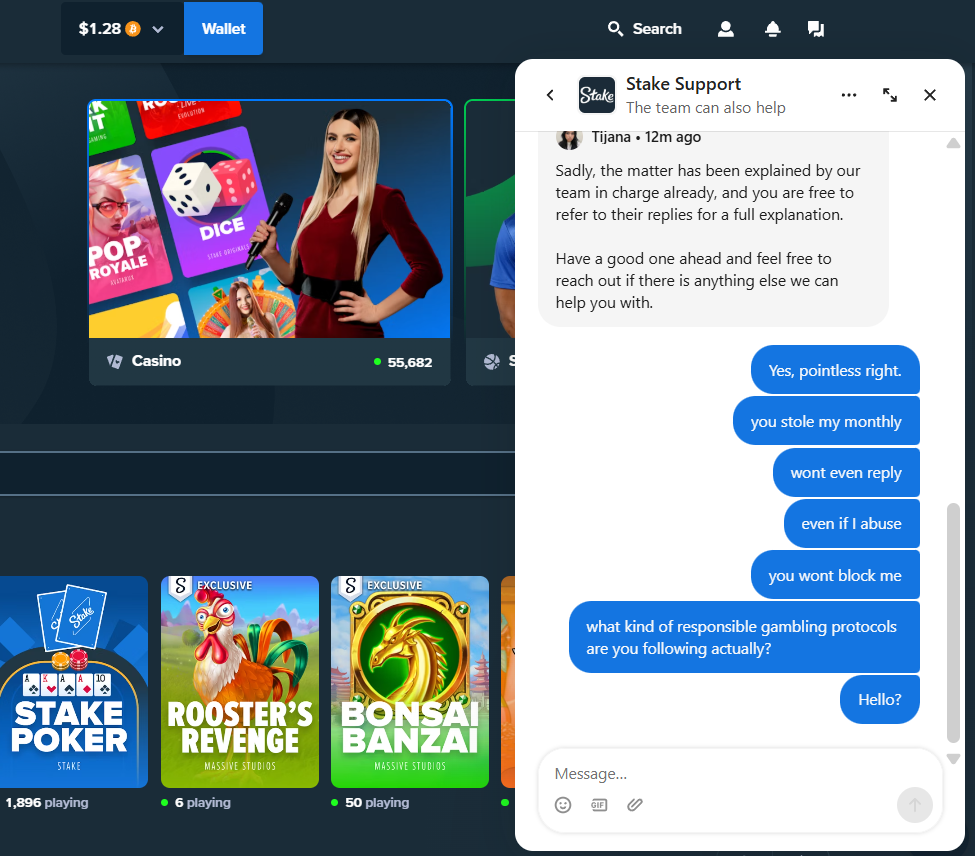The image size is (975, 856).
Task: Open the notifications bell
Action: pyautogui.click(x=772, y=29)
